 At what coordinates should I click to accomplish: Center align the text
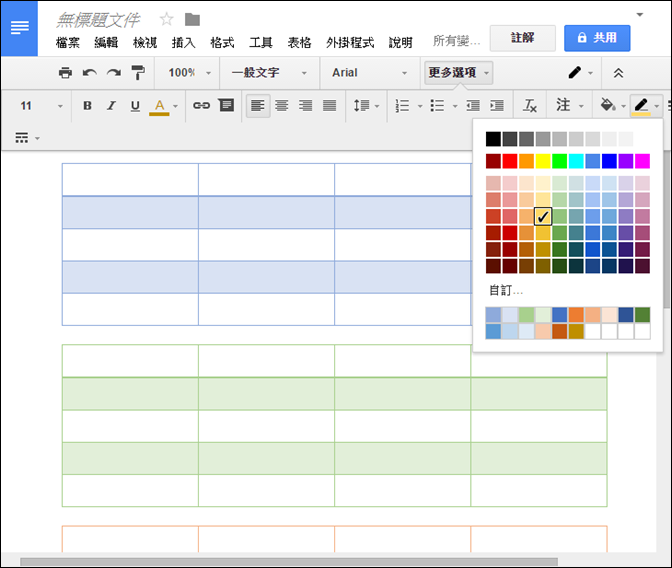[x=282, y=105]
